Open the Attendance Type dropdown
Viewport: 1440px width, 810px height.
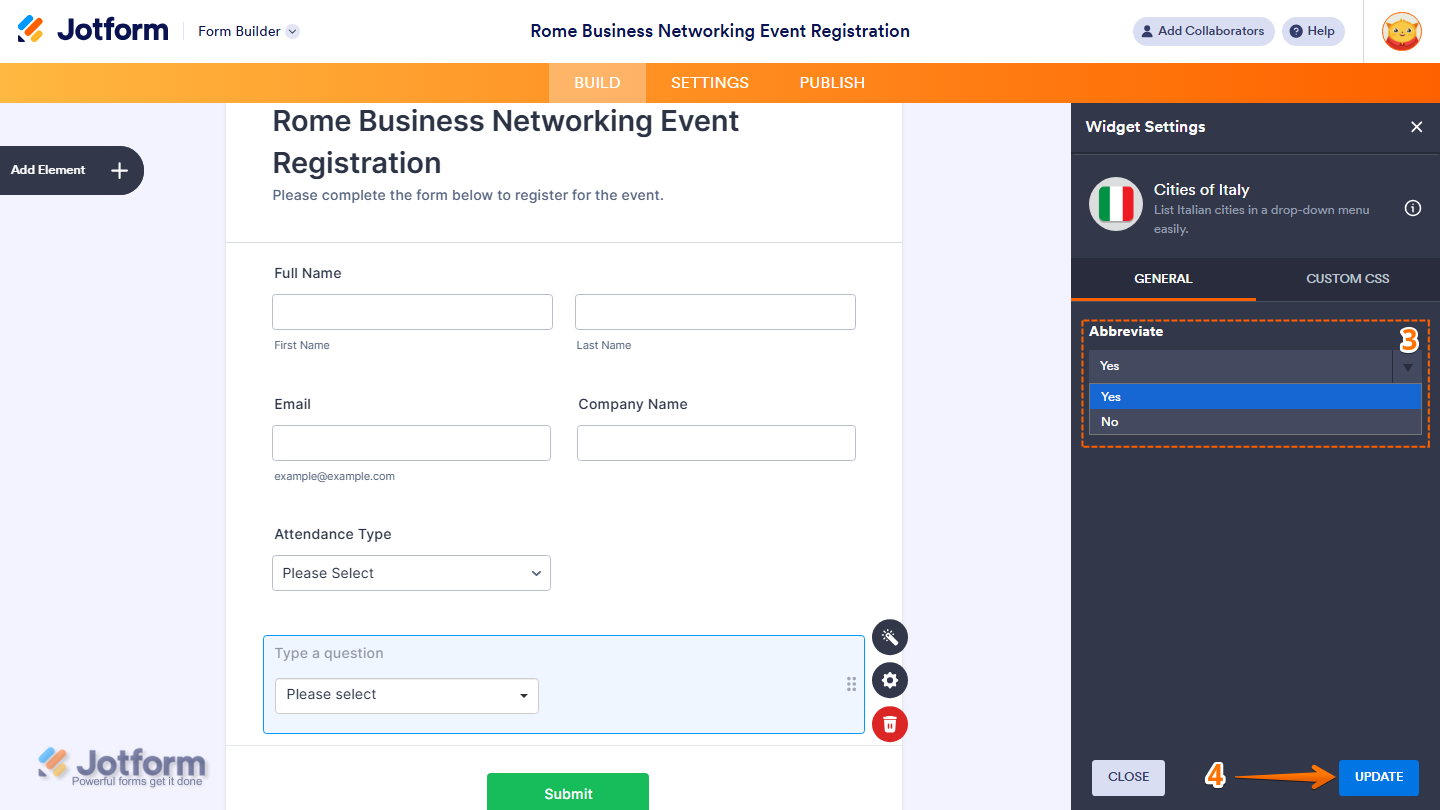pyautogui.click(x=411, y=573)
